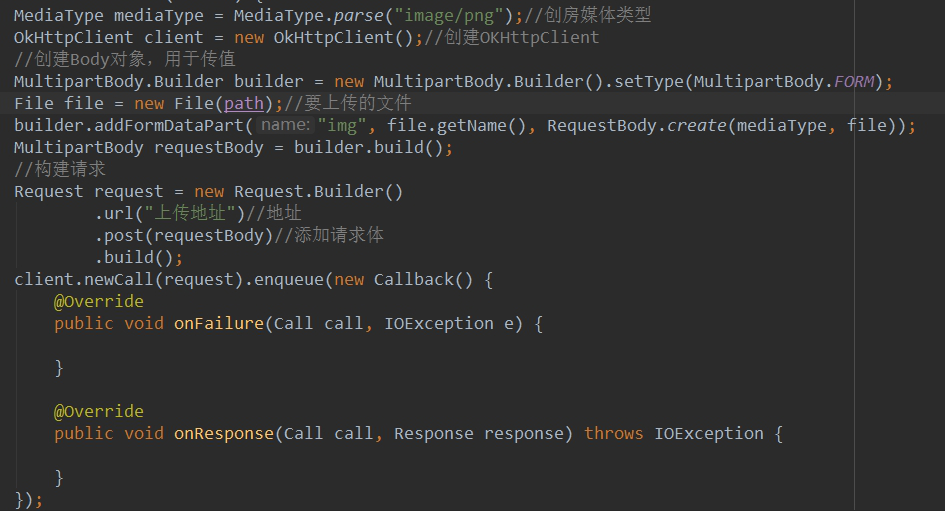Click the comment 添加请求体
The image size is (945, 511).
pyautogui.click(x=328, y=236)
